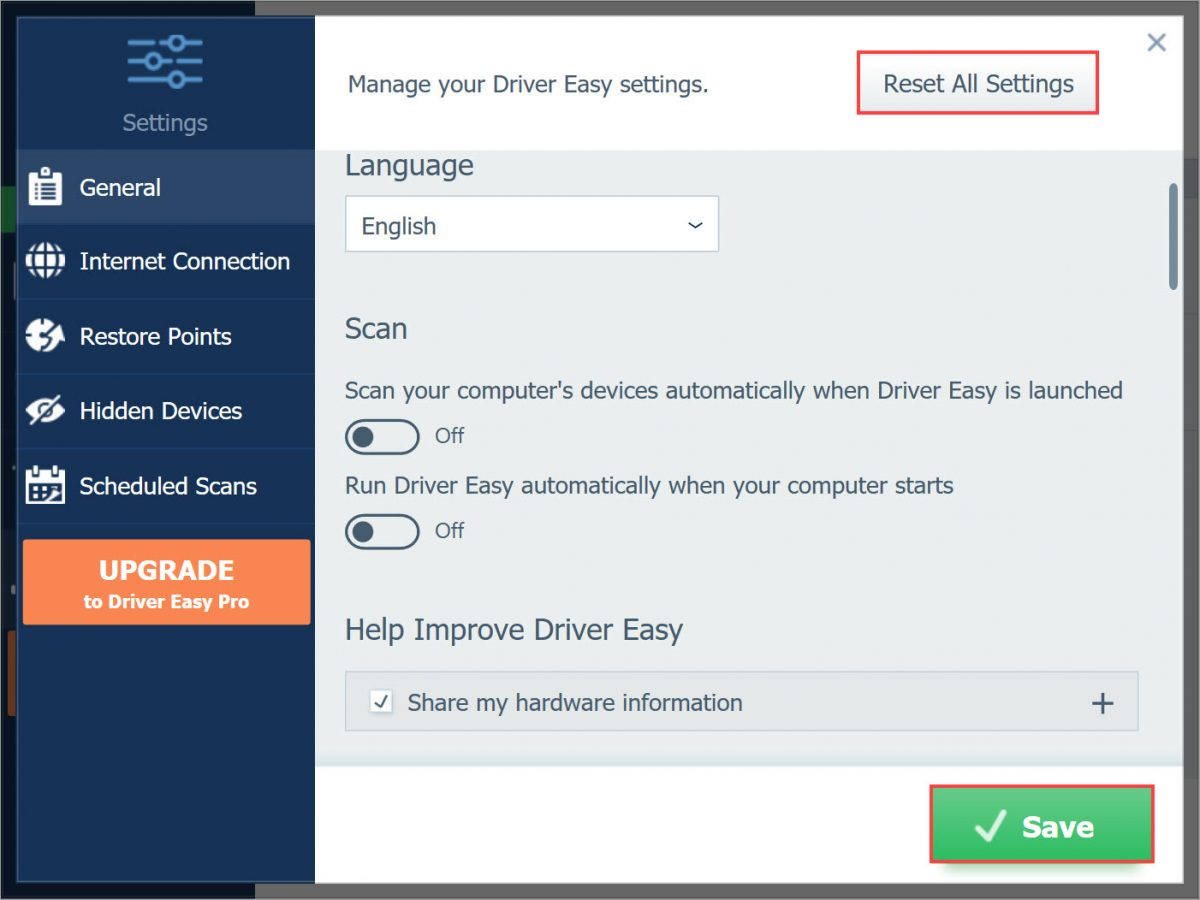Click the settings panel vertical scrollbar
The image size is (1200, 900).
point(1173,238)
